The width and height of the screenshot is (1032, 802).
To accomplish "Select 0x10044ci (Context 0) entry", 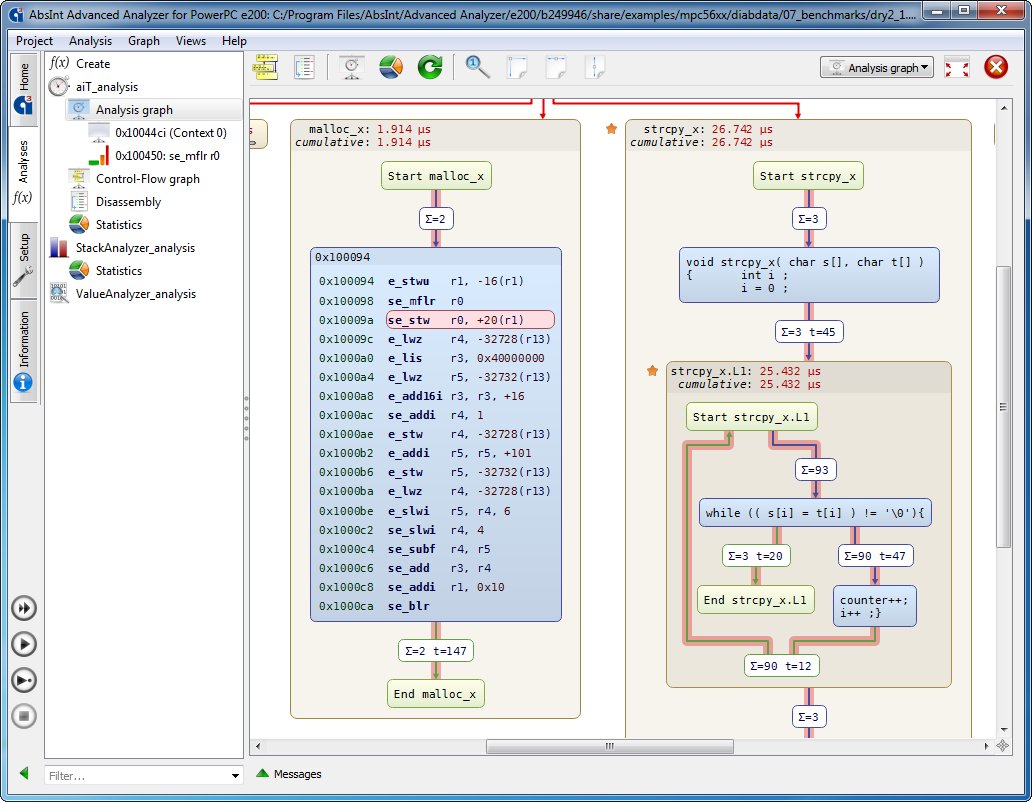I will 170,133.
